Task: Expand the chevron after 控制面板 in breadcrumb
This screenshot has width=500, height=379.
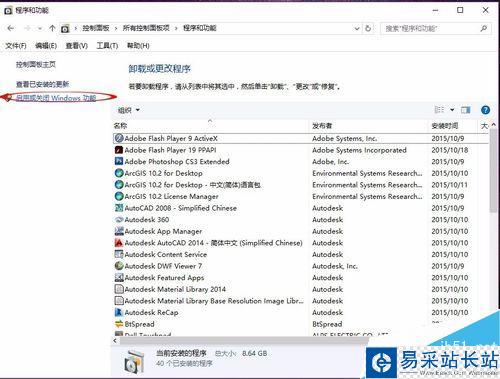Action: pyautogui.click(x=116, y=29)
